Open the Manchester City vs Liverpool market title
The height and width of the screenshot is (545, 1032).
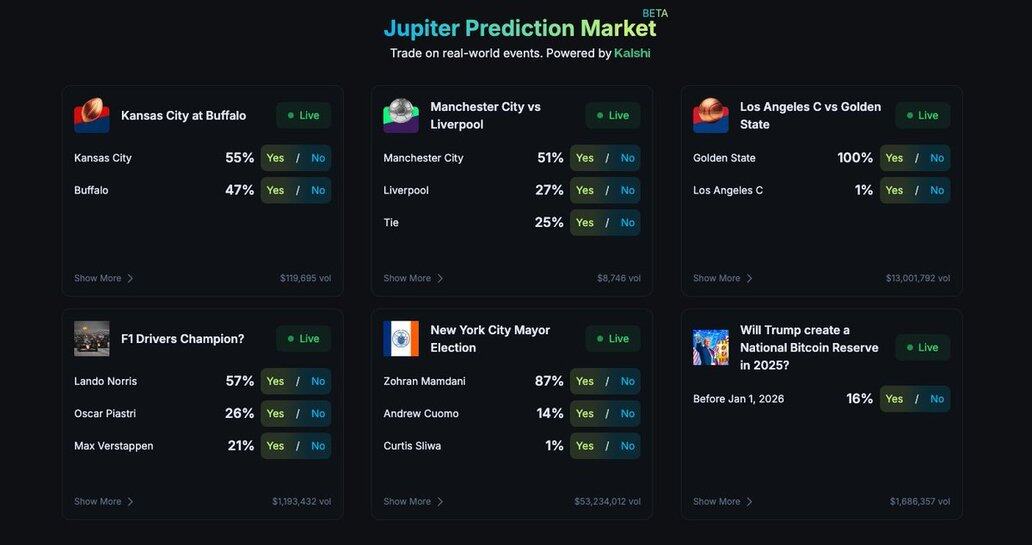click(485, 115)
